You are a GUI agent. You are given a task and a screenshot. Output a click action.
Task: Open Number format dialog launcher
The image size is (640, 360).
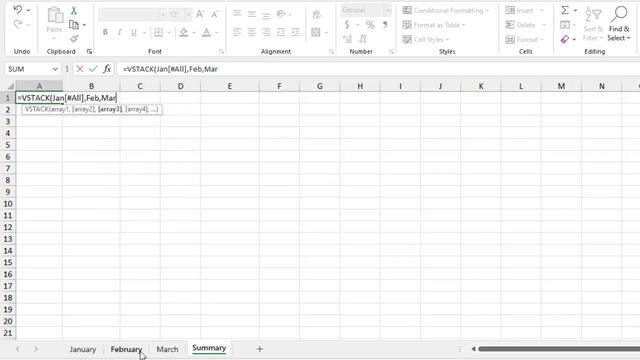point(391,52)
